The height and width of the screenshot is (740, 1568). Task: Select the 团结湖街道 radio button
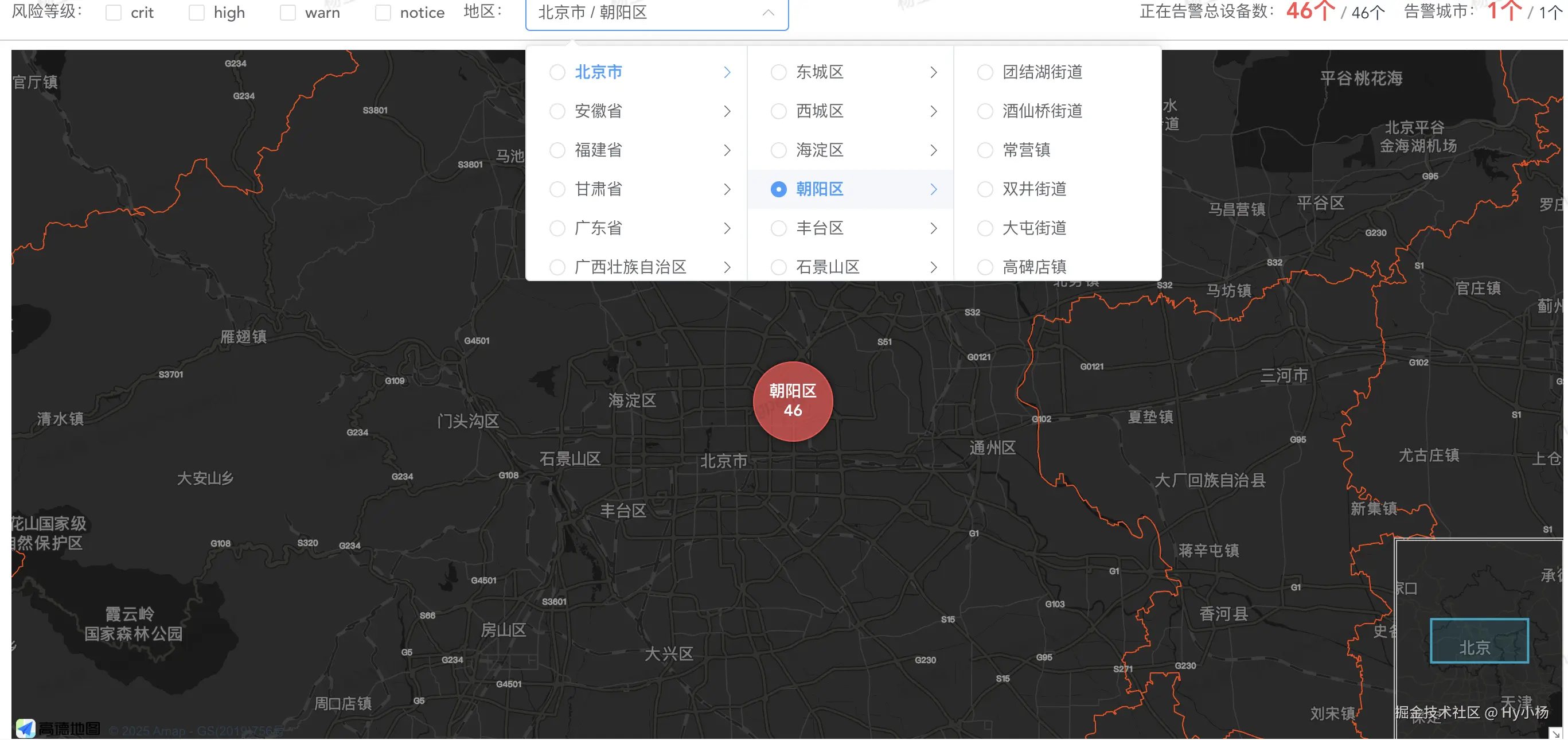click(985, 72)
